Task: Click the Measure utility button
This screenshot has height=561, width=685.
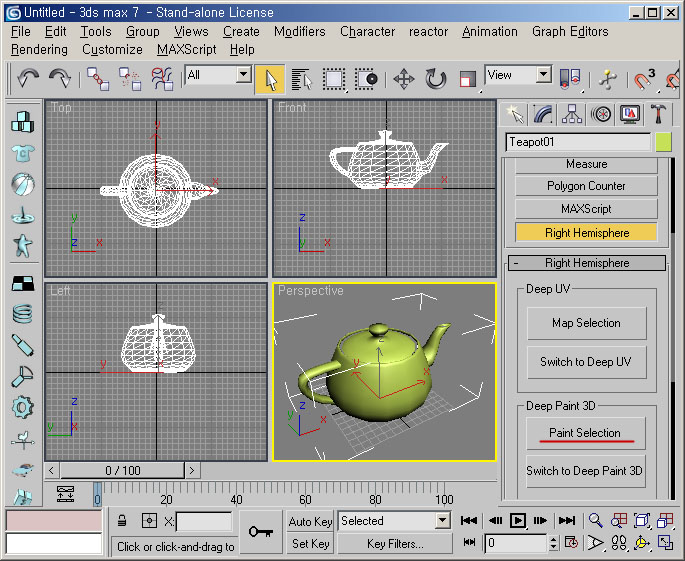Action: [586, 164]
